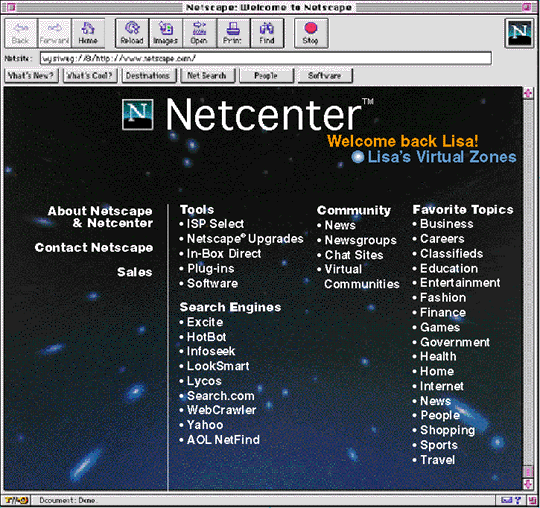This screenshot has height=508, width=540.
Task: Click the Sales link
Action: coord(135,272)
